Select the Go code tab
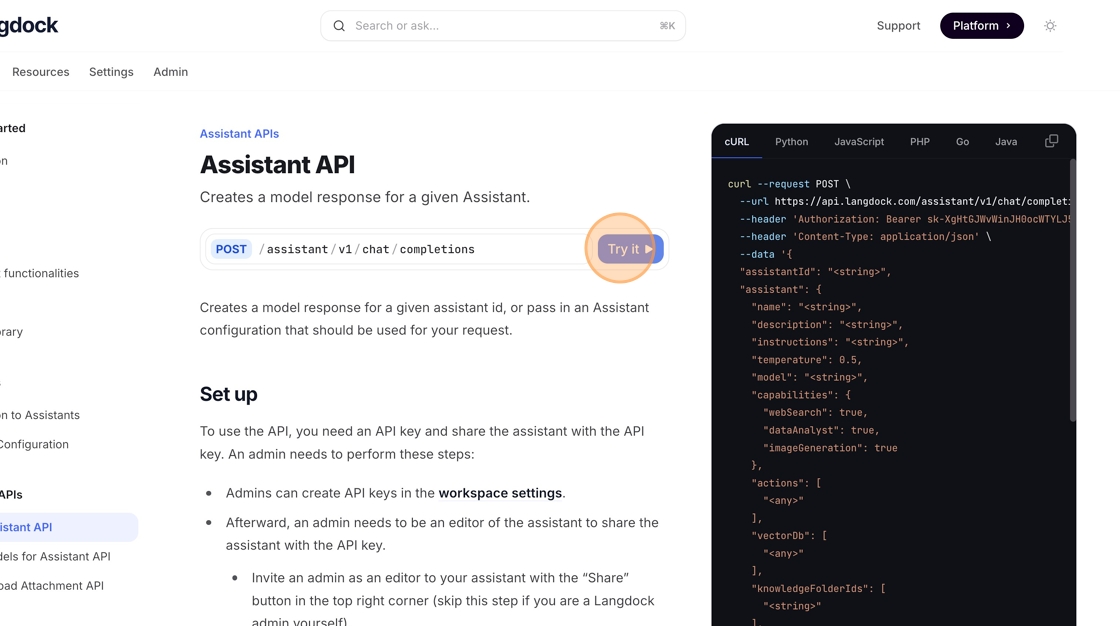This screenshot has width=1120, height=626. 962,142
